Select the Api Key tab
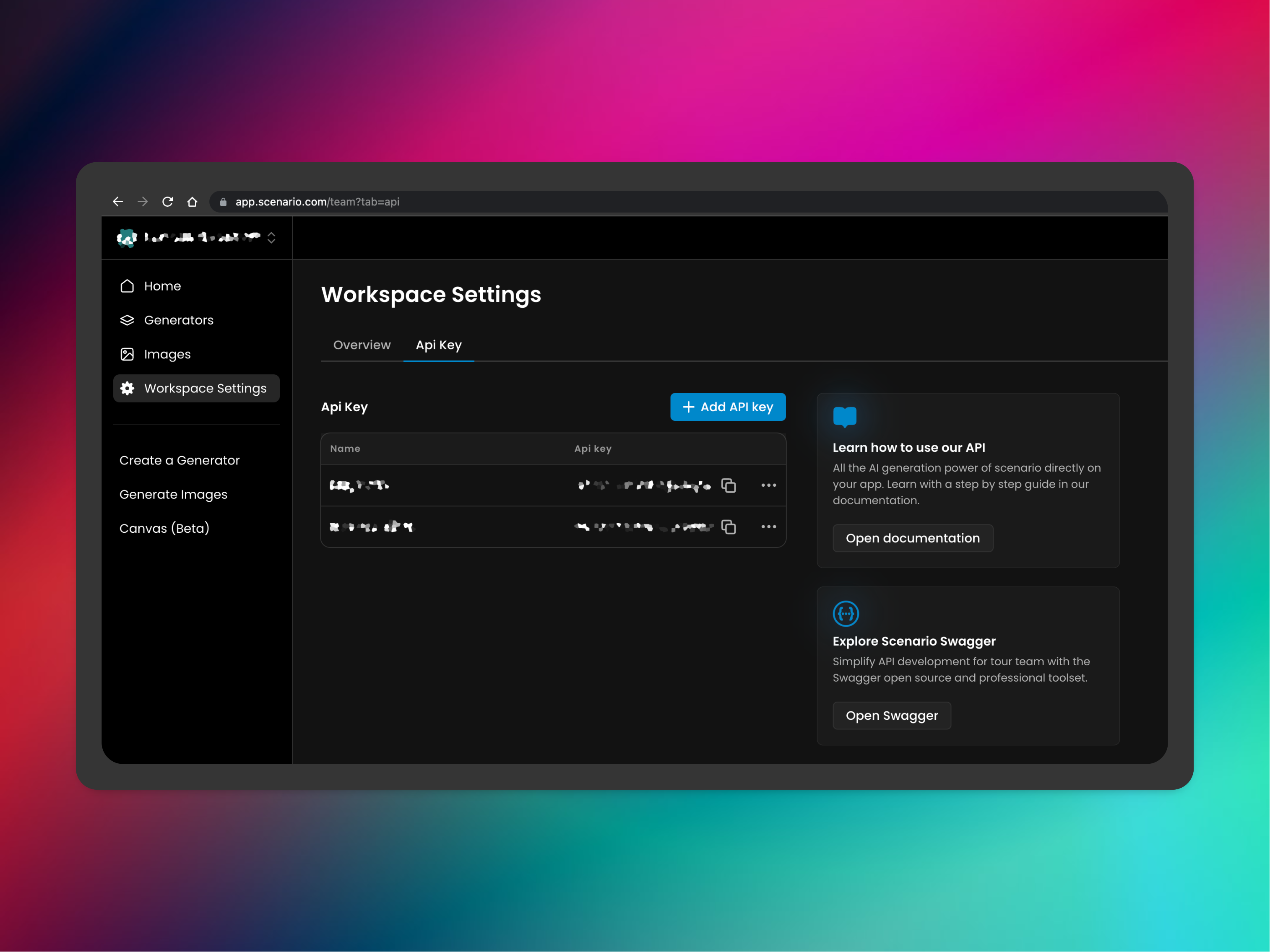This screenshot has height=952, width=1270. [x=439, y=345]
